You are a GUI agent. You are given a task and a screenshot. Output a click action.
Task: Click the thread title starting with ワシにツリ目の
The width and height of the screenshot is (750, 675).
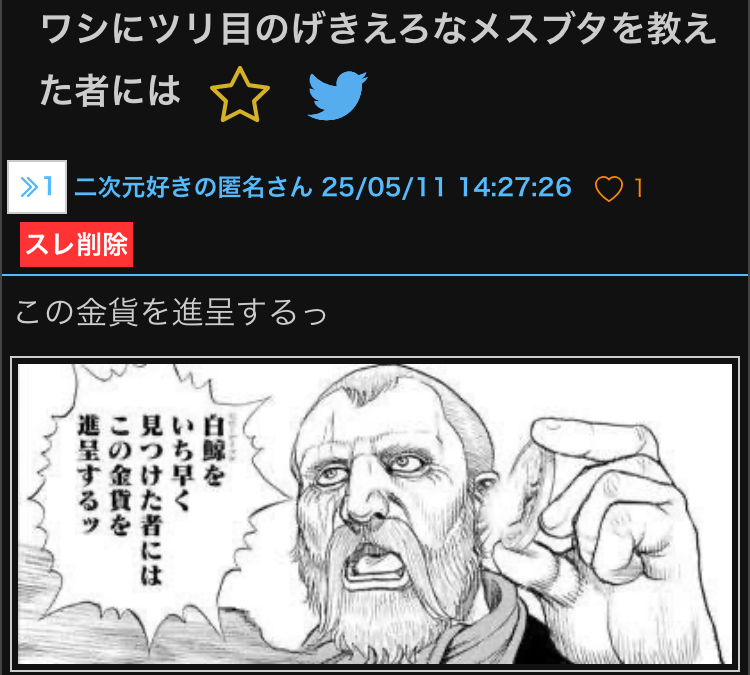click(x=378, y=60)
